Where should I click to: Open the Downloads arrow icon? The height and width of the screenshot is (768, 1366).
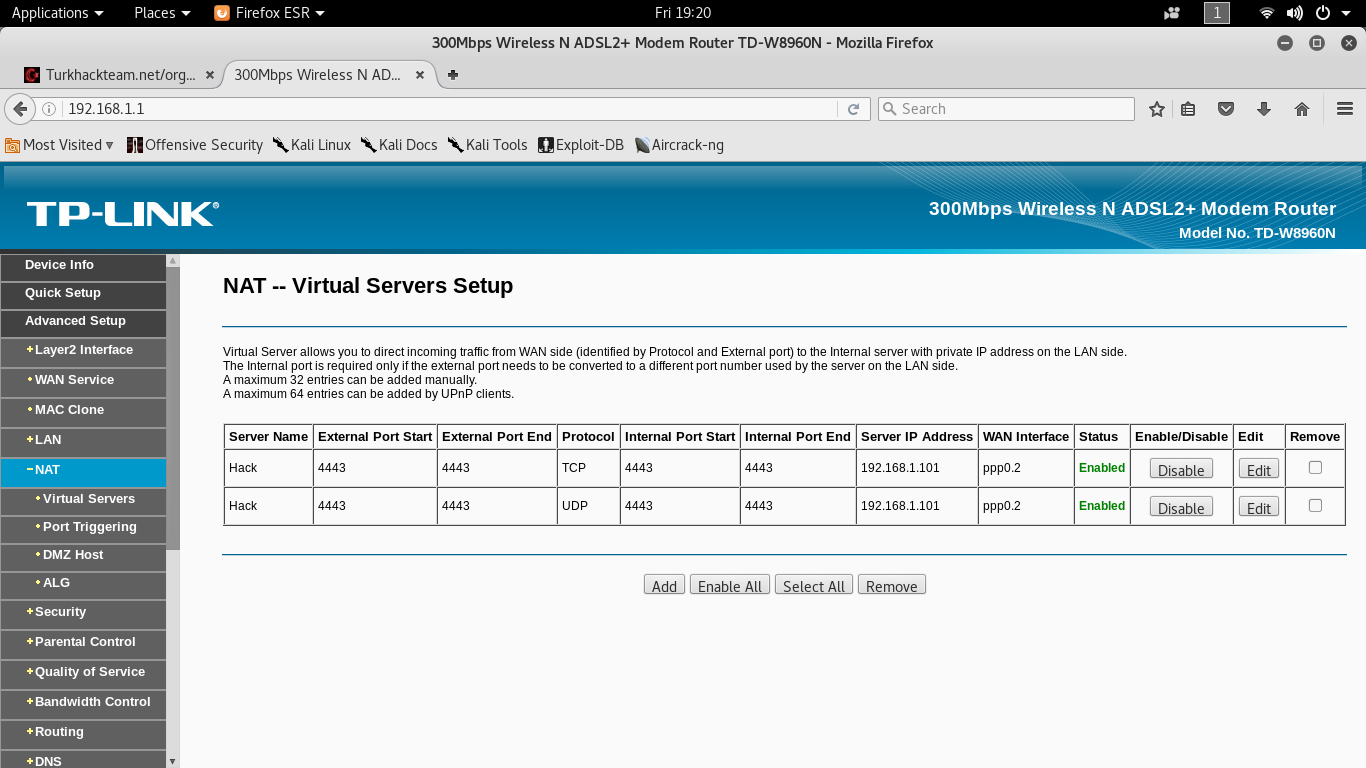(x=1264, y=109)
